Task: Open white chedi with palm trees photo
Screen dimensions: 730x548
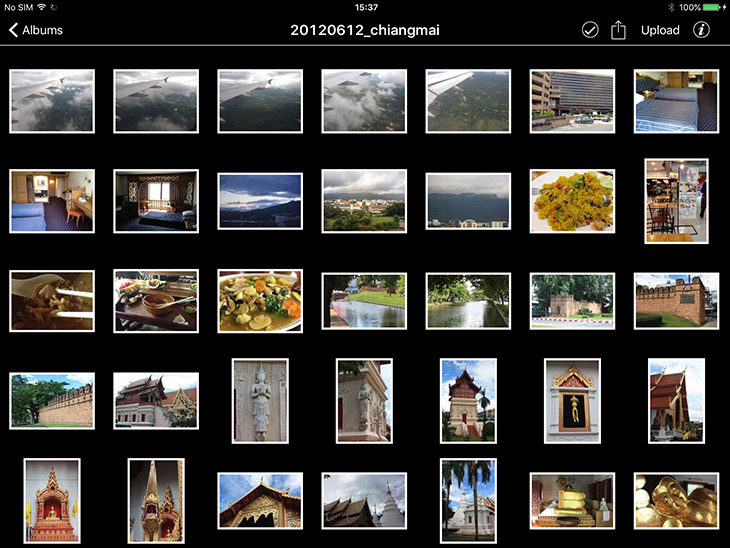Action: [x=468, y=501]
